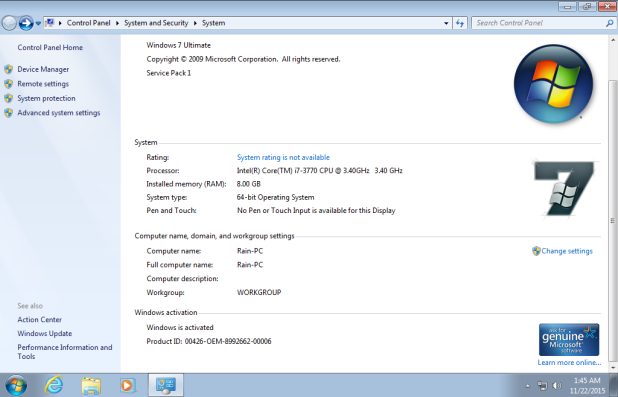Expand arrow before Control Panel breadcrumb
This screenshot has height=397, width=618.
click(x=60, y=23)
